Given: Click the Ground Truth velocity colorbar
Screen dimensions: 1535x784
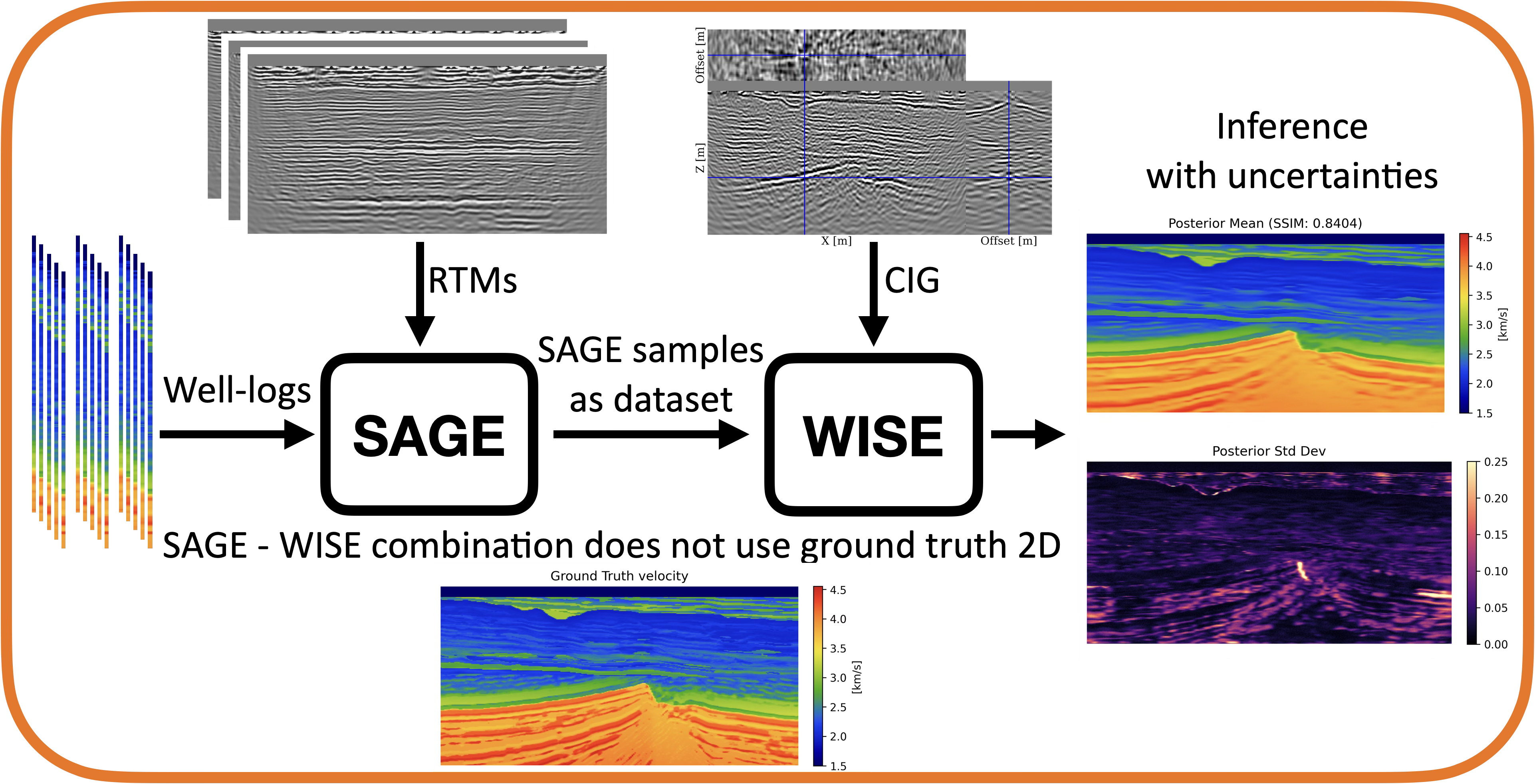Looking at the screenshot, I should coord(818,676).
